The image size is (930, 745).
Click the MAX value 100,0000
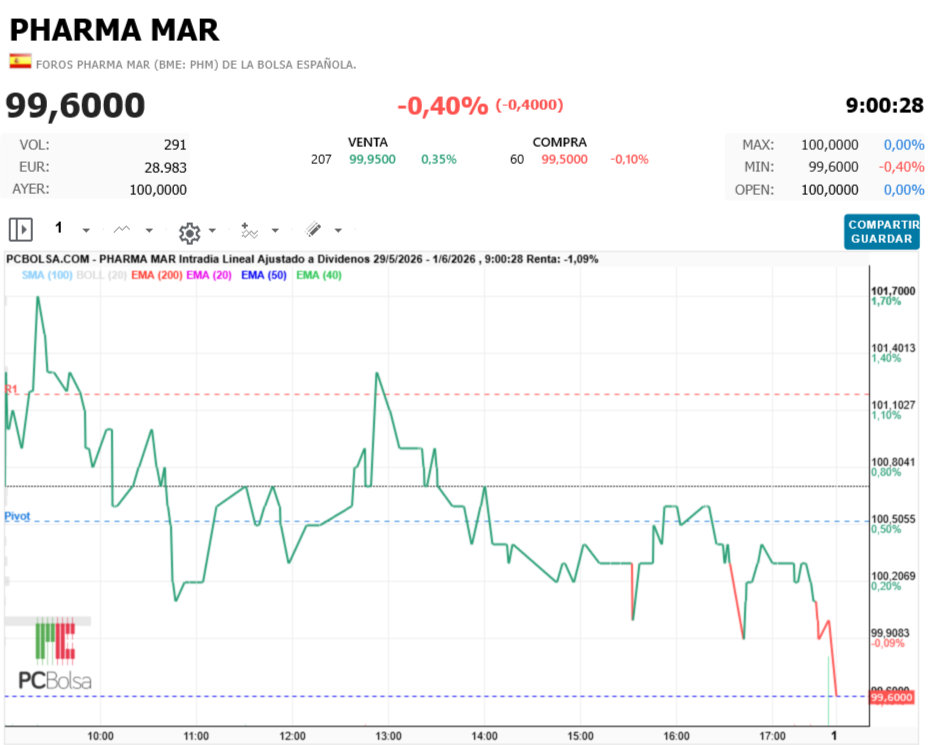point(830,145)
